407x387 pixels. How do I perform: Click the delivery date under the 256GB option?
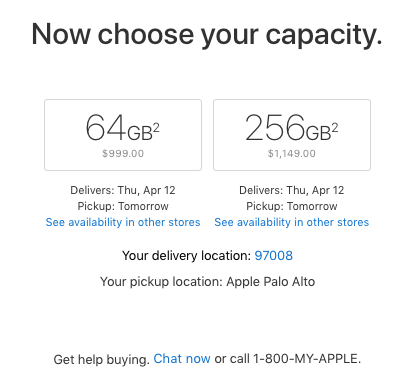(292, 190)
